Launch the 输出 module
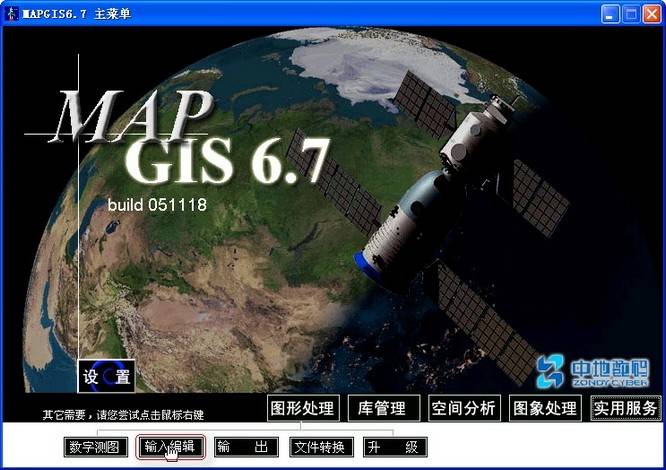 pyautogui.click(x=246, y=447)
